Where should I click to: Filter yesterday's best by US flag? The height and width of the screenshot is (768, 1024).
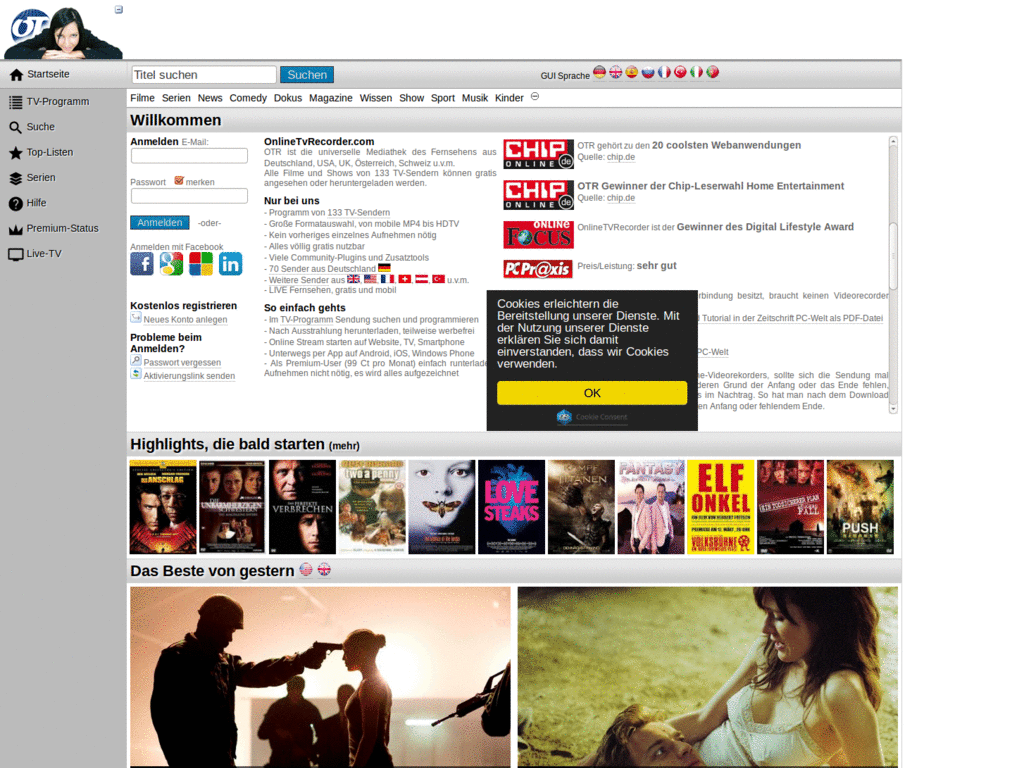click(306, 569)
